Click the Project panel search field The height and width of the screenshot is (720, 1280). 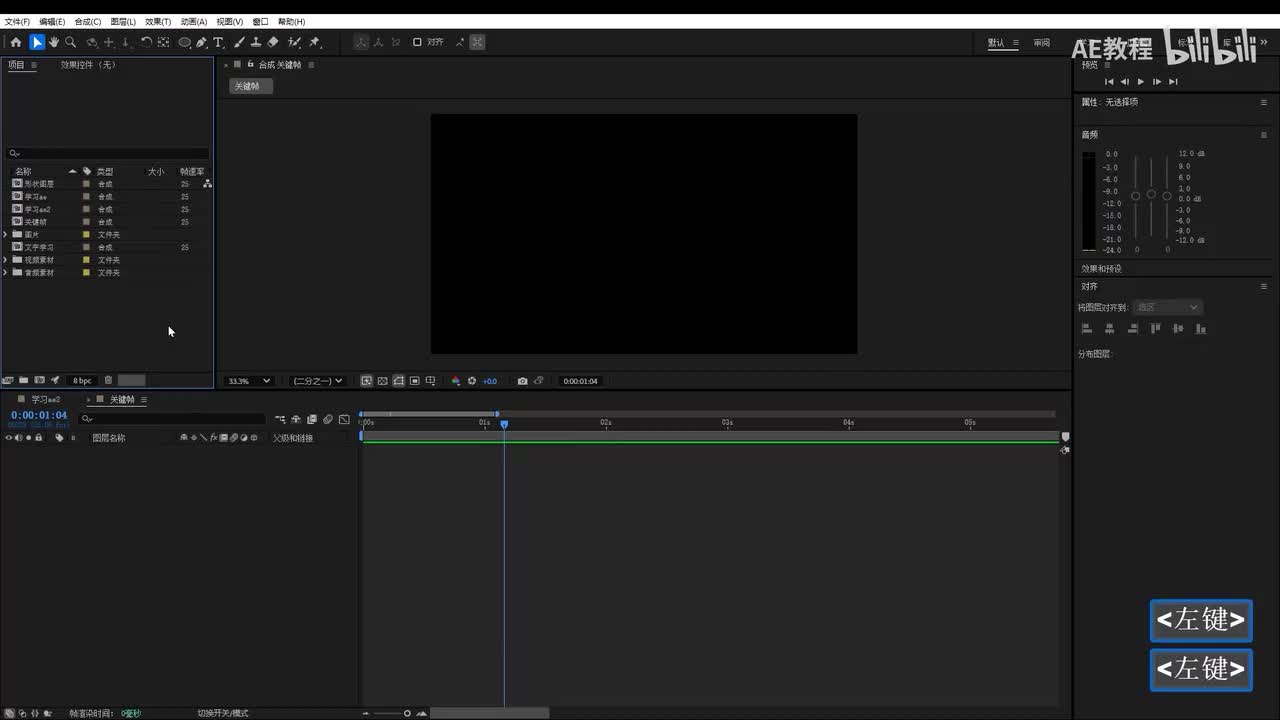point(108,153)
